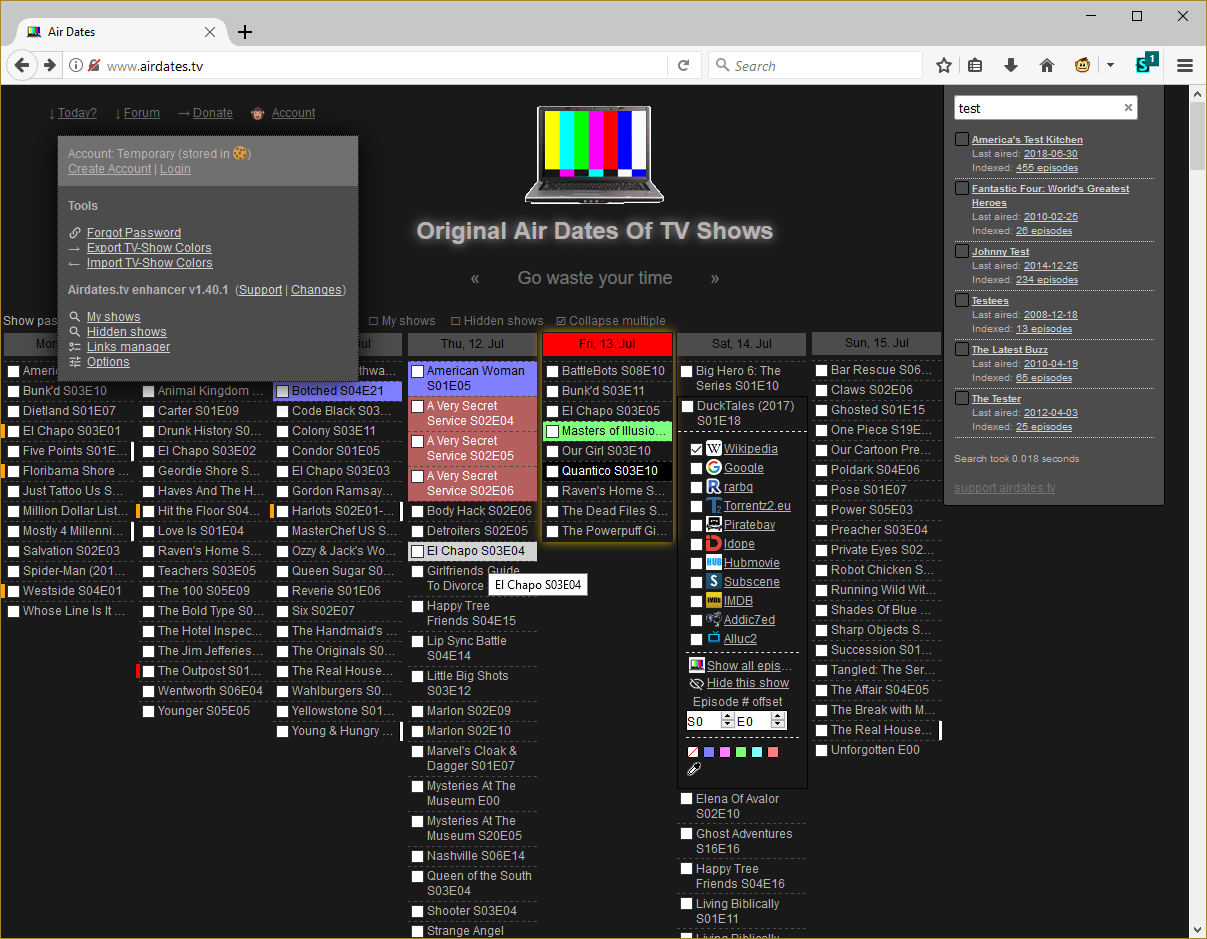The image size is (1207, 939).
Task: Tick the Masters of Illusion checkbox
Action: coord(552,431)
